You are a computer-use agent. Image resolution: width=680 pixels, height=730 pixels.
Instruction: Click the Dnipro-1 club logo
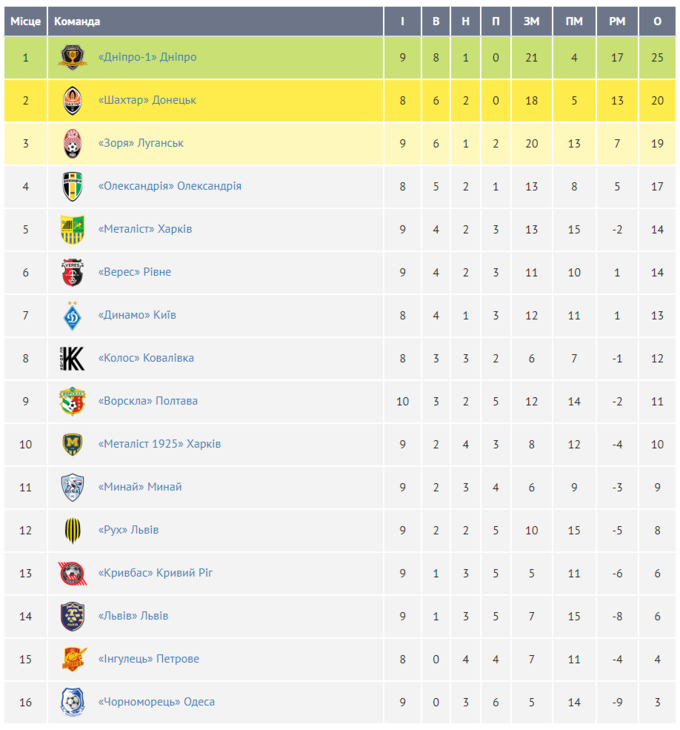(73, 58)
